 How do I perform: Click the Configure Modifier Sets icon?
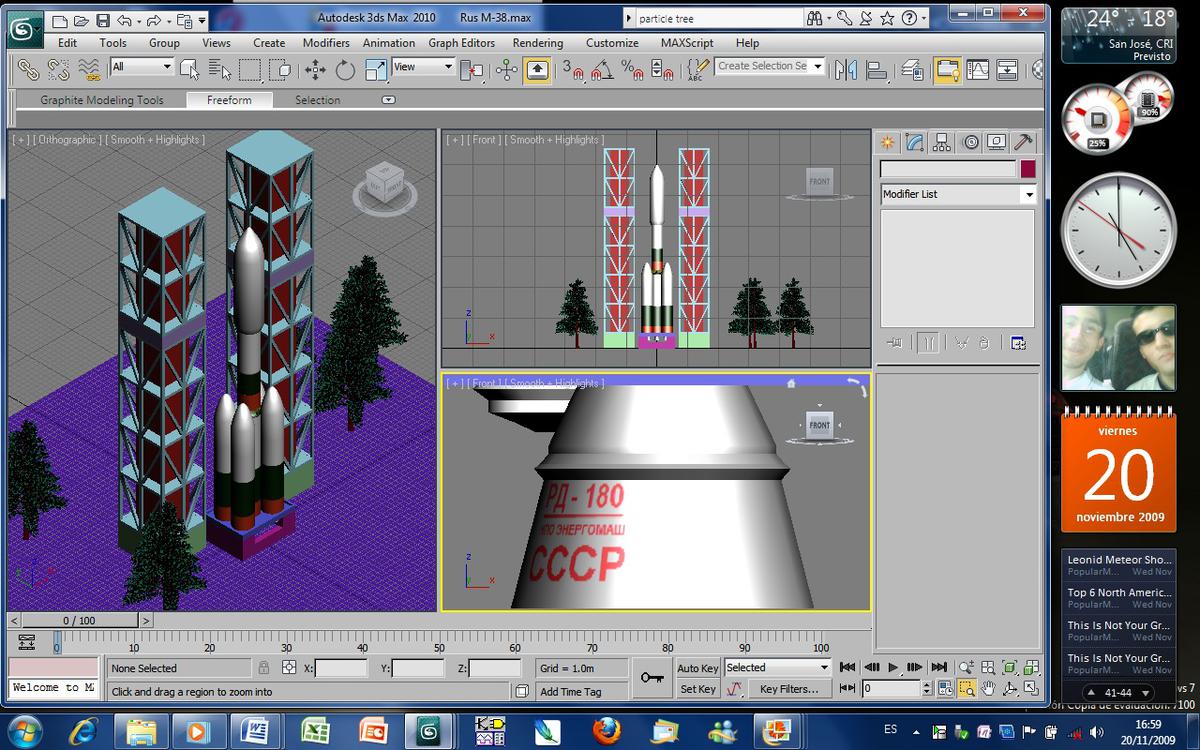click(x=1018, y=342)
